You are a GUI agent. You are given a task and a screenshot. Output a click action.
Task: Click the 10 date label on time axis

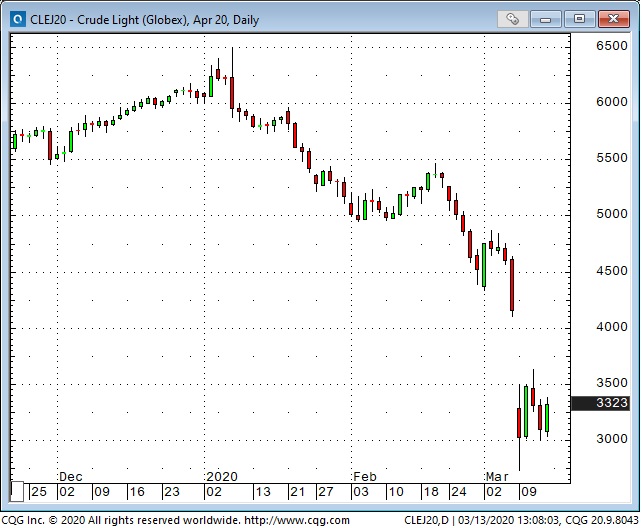396,492
